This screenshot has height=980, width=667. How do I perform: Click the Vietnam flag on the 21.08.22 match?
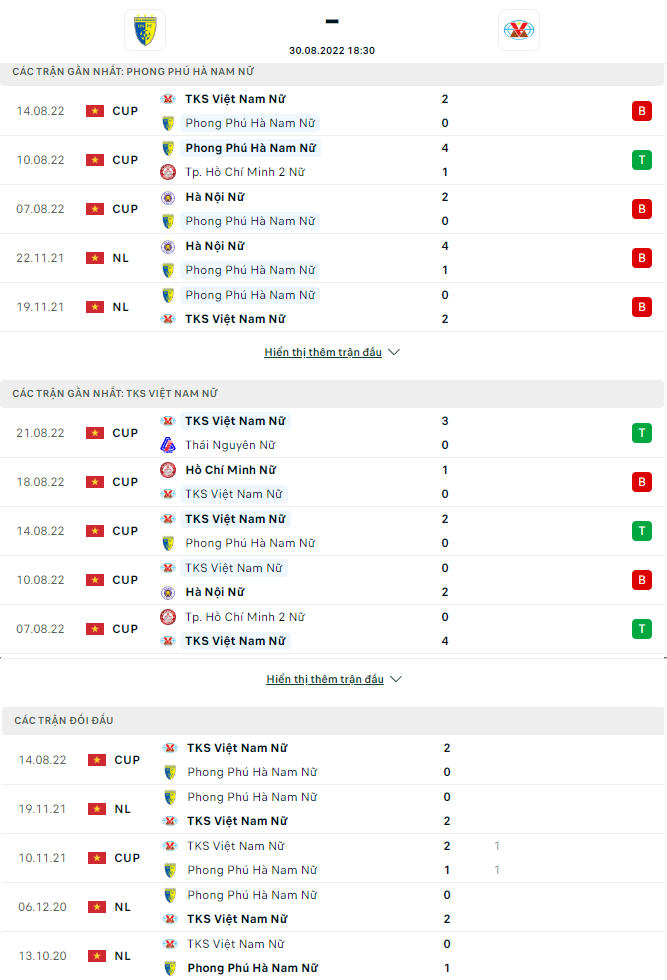pyautogui.click(x=95, y=433)
